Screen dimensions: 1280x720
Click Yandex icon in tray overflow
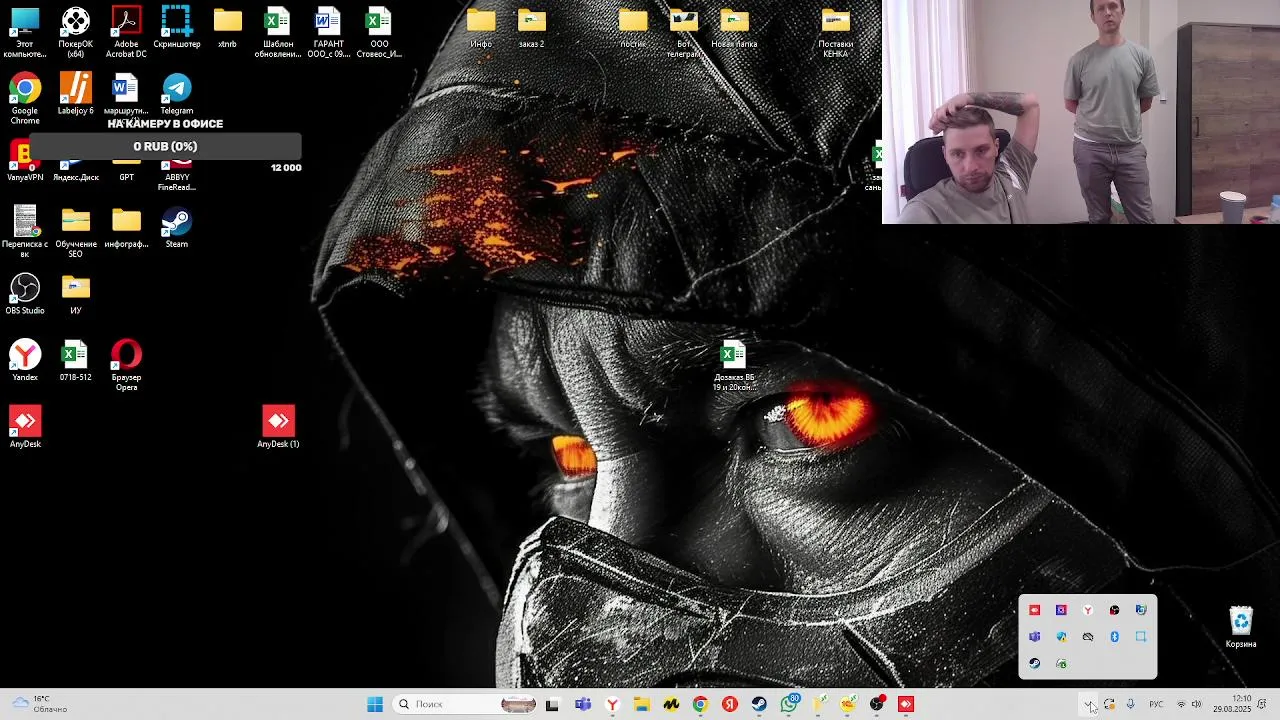(1088, 610)
